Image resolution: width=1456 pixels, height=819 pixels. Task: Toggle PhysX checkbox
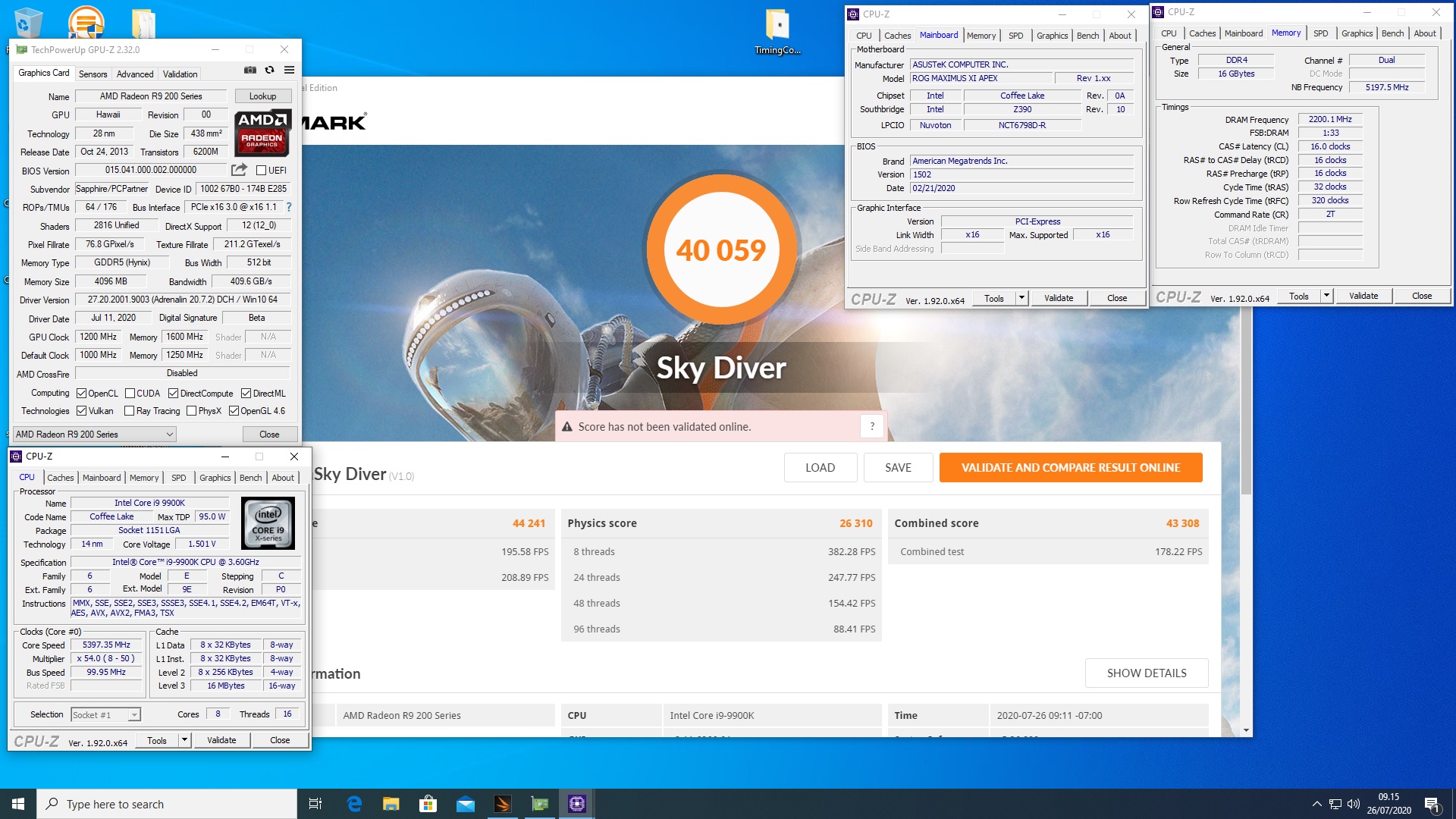pos(191,411)
